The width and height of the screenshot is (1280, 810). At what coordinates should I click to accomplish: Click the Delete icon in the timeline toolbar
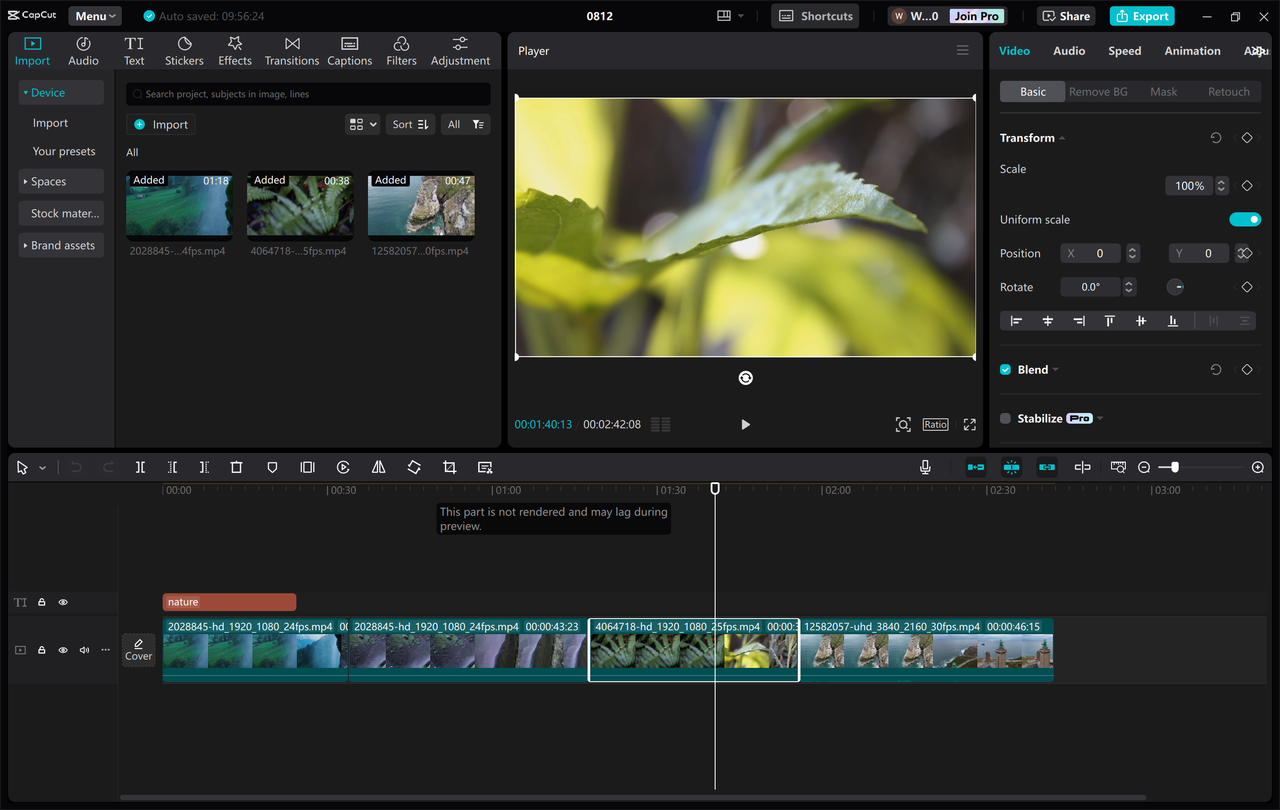[x=236, y=467]
